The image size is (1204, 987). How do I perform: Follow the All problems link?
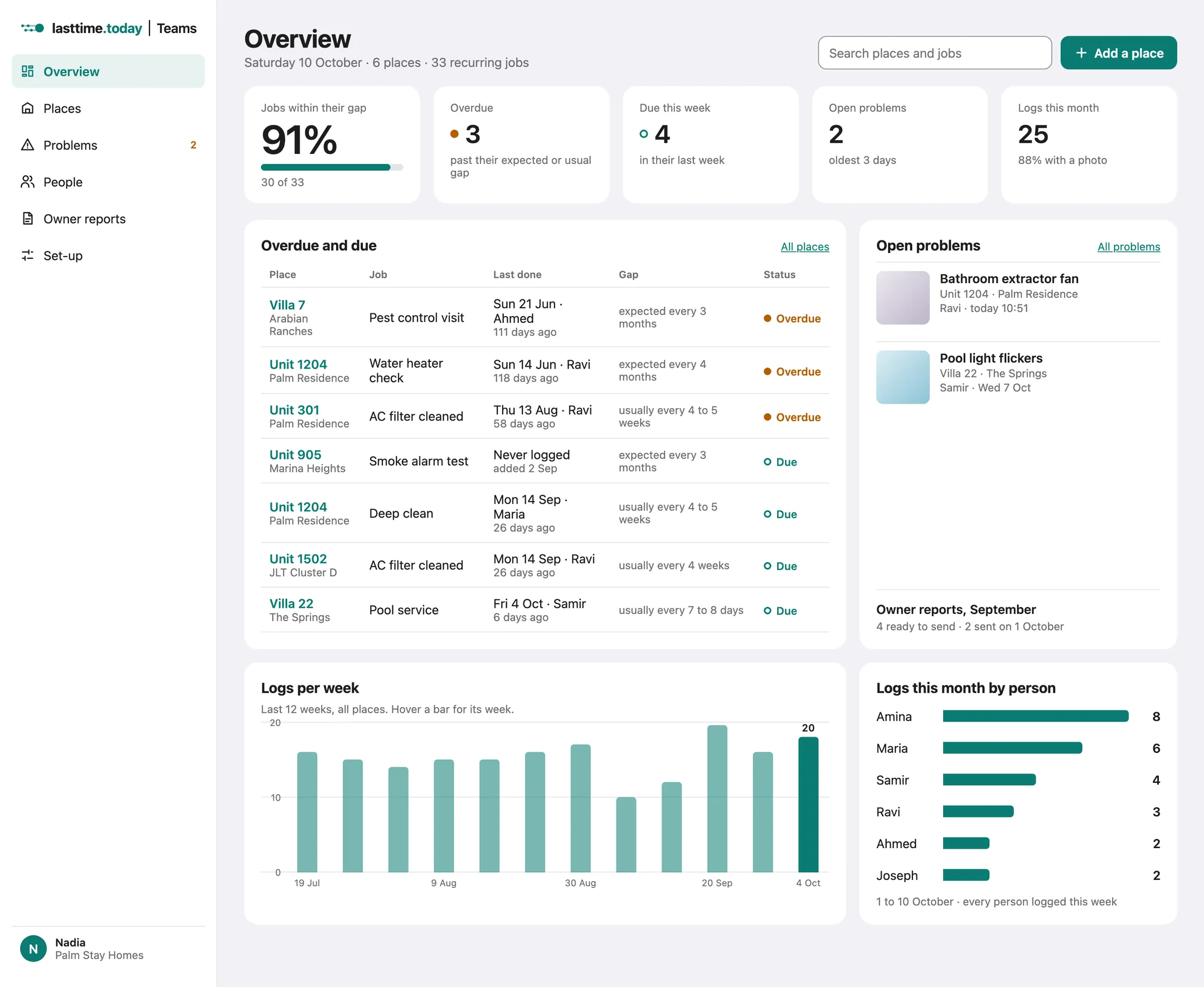point(1128,246)
